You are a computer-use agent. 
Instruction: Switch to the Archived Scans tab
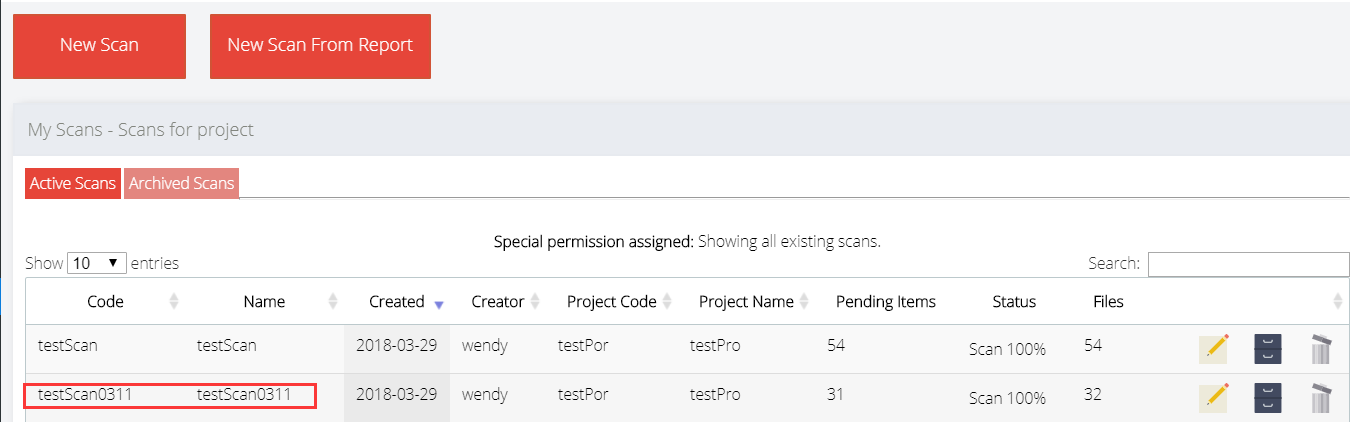click(x=182, y=183)
